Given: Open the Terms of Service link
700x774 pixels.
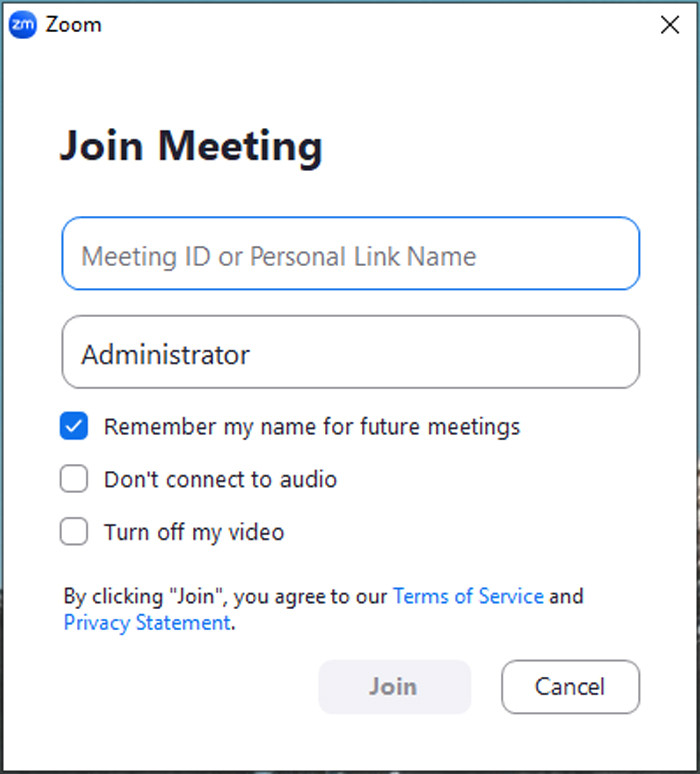Looking at the screenshot, I should [x=468, y=596].
